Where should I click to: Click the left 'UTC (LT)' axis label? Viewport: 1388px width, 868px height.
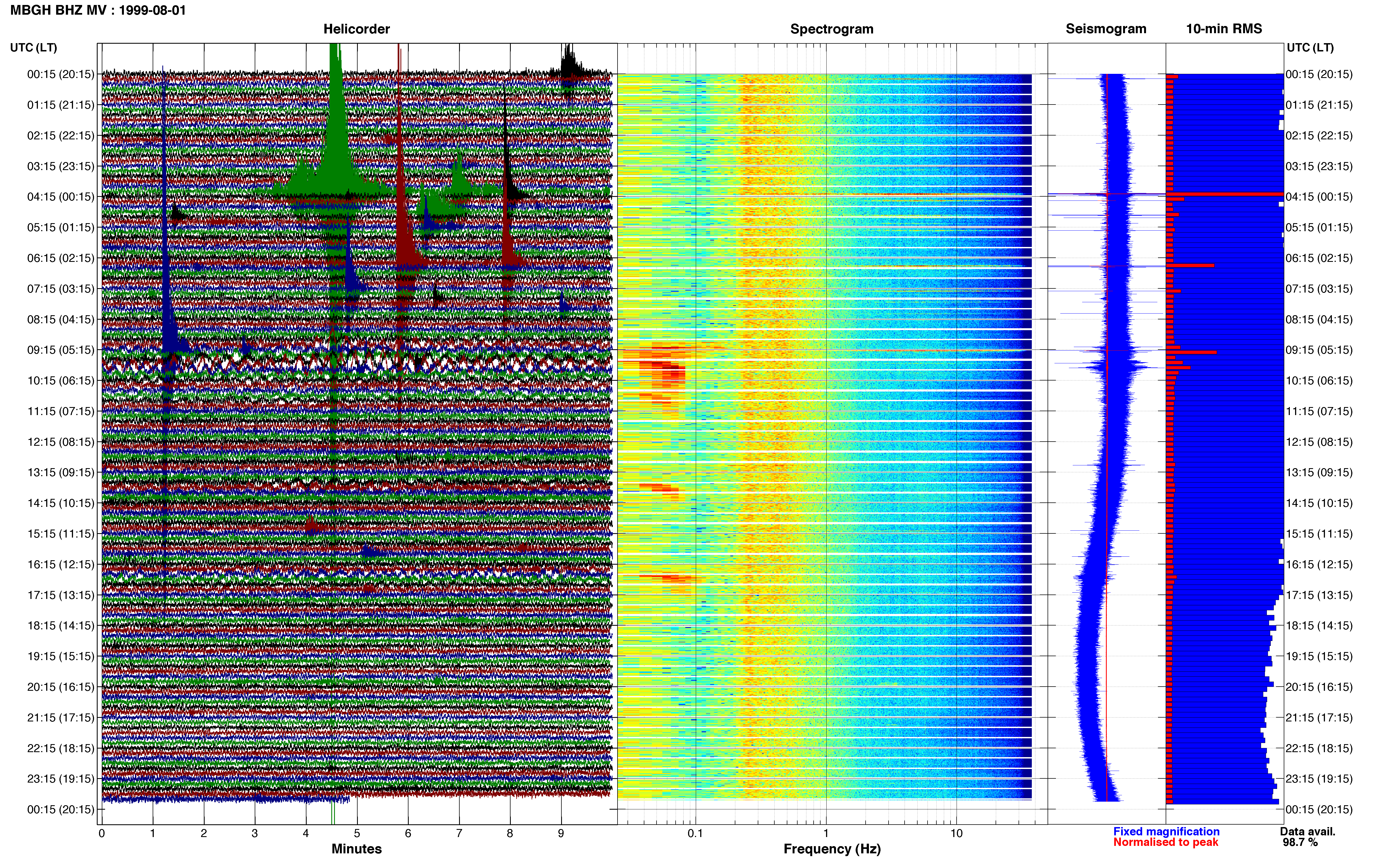pos(33,48)
